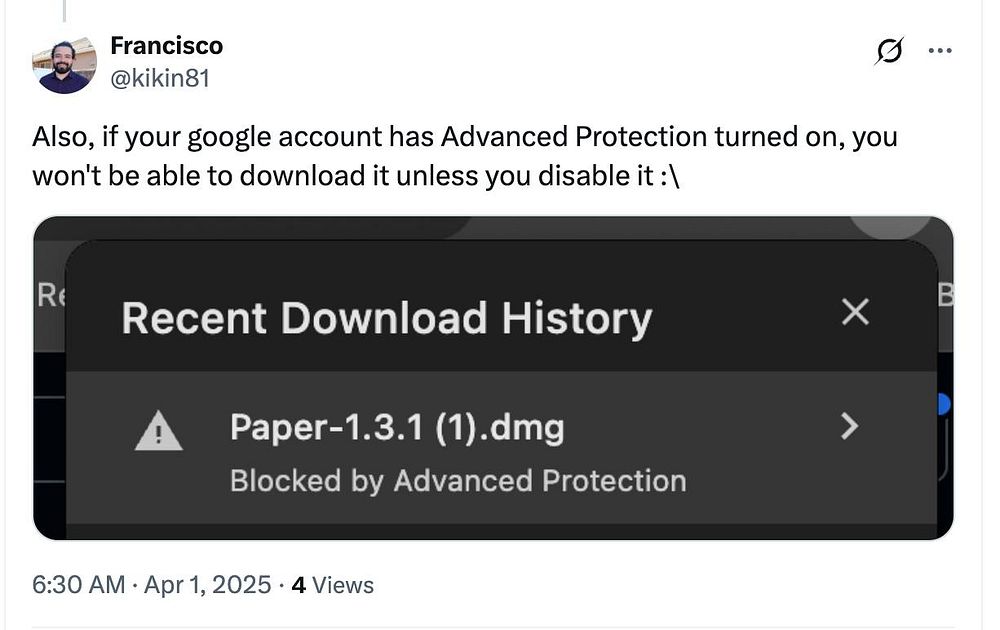
Task: Open the 4 Views count
Action: (x=332, y=585)
